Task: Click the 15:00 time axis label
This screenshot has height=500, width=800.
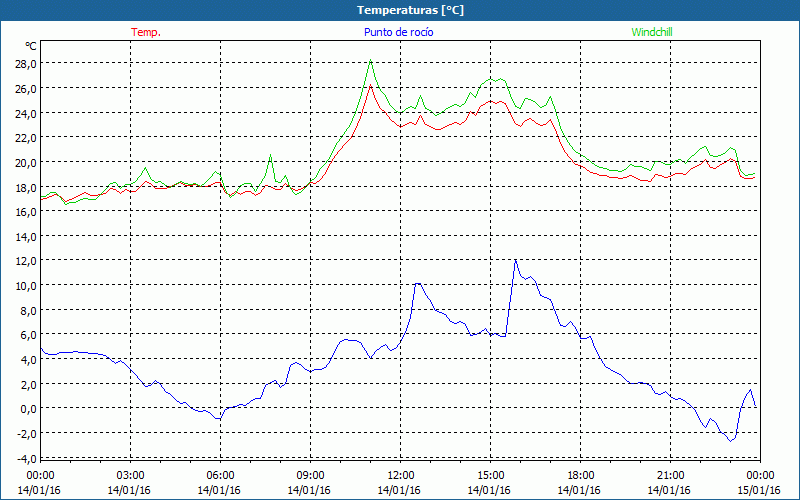Action: [490, 476]
